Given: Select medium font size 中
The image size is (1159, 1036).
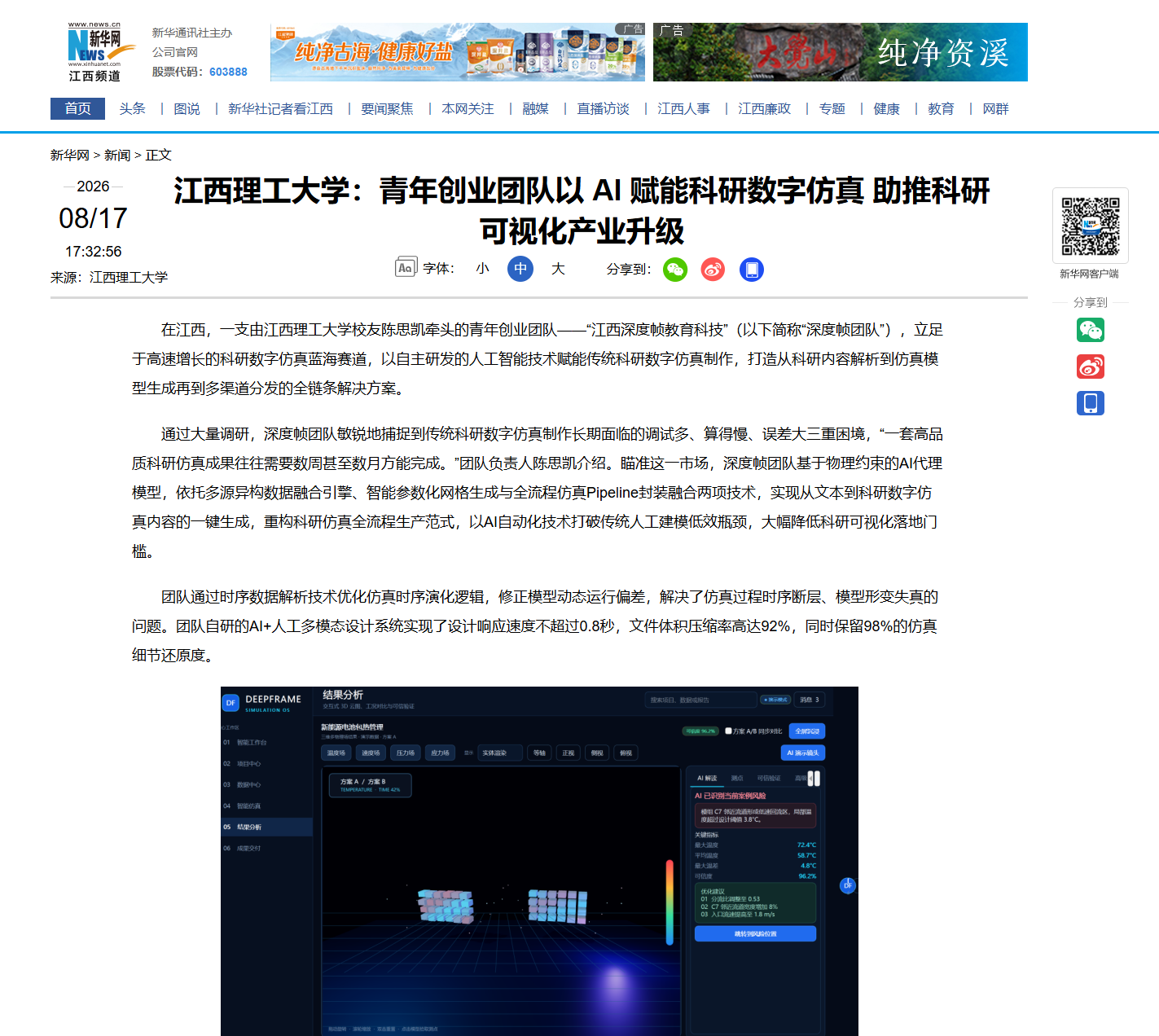Looking at the screenshot, I should pyautogui.click(x=520, y=269).
